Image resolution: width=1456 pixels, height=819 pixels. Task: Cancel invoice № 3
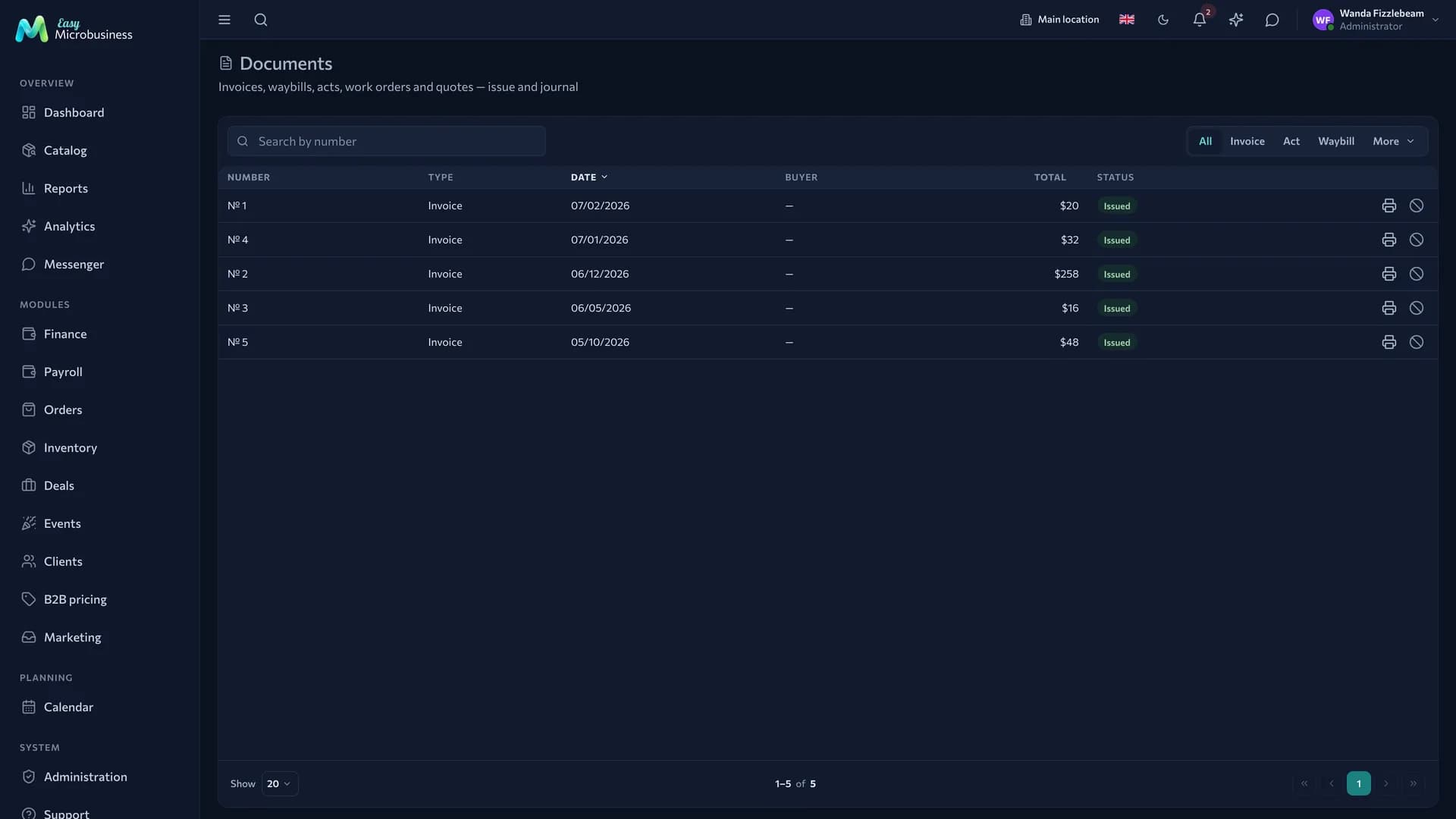click(1417, 308)
